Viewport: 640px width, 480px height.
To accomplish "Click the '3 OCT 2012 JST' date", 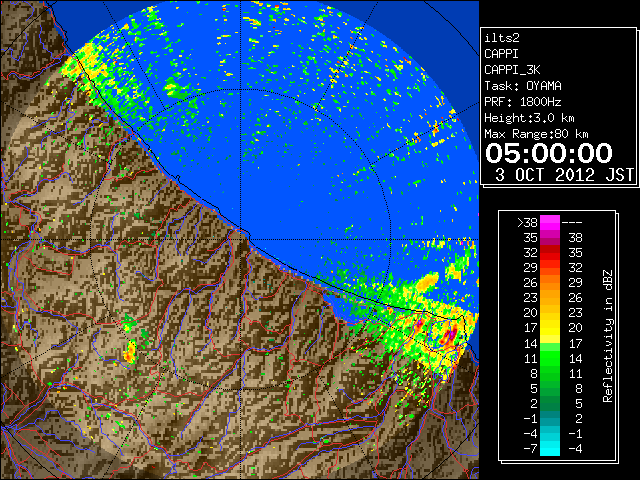I will 564,175.
